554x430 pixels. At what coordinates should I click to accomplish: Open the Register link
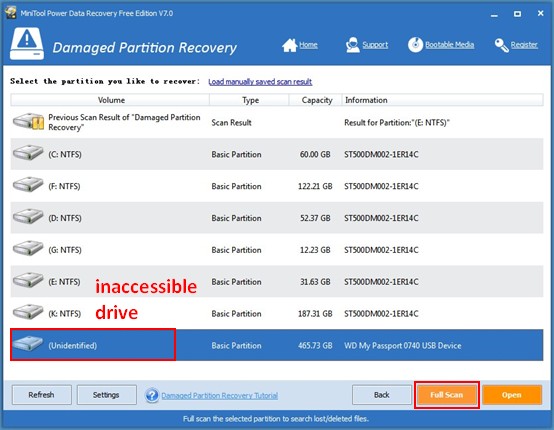(524, 45)
